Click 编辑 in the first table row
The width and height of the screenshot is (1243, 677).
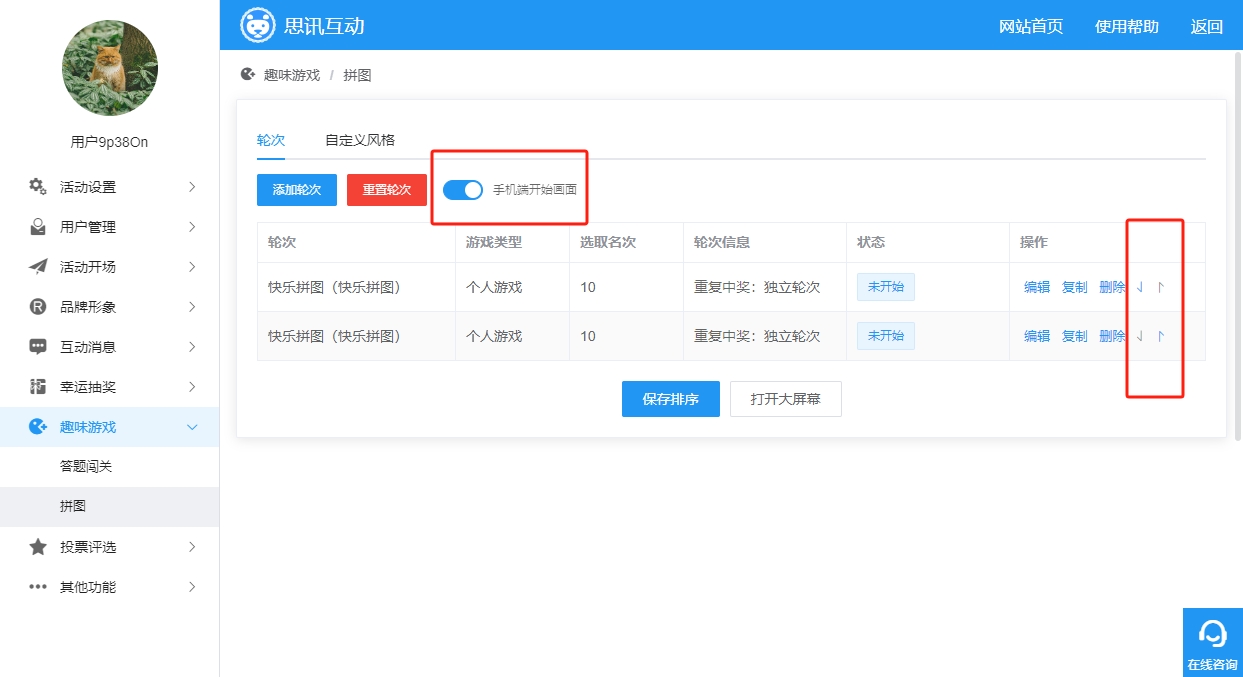(1037, 287)
